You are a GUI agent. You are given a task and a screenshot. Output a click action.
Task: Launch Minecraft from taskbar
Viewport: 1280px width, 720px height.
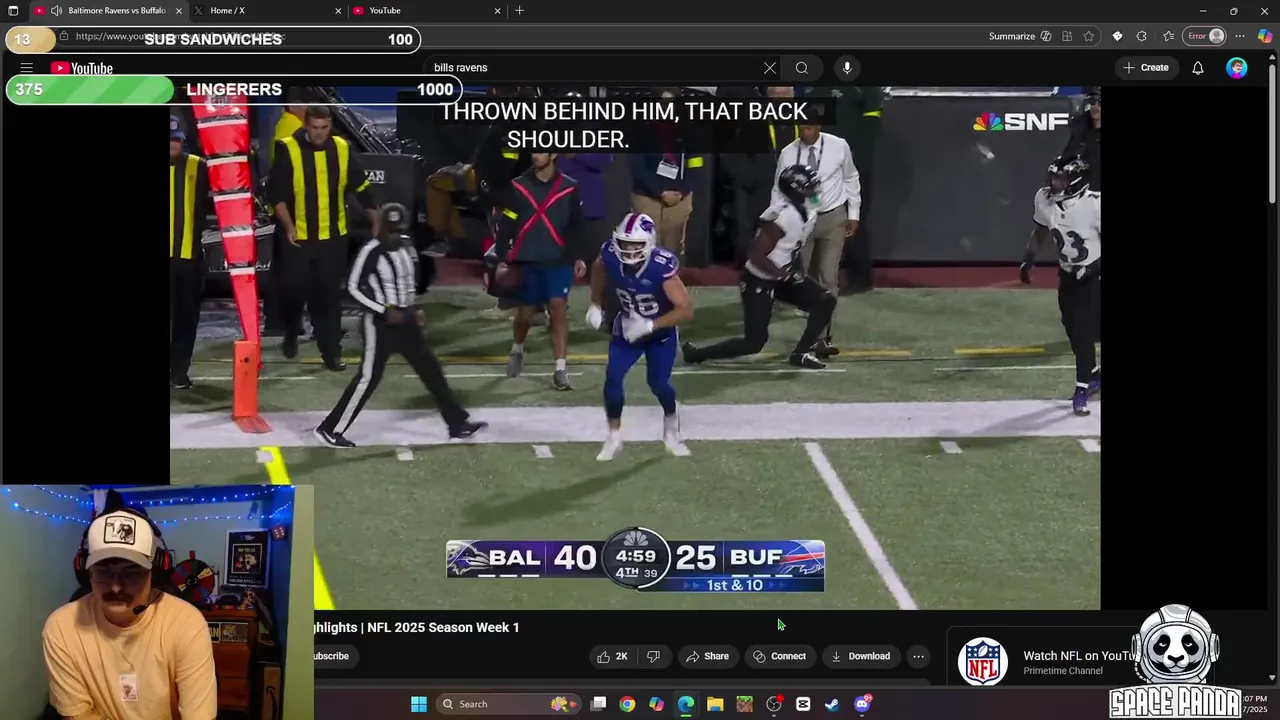click(744, 704)
